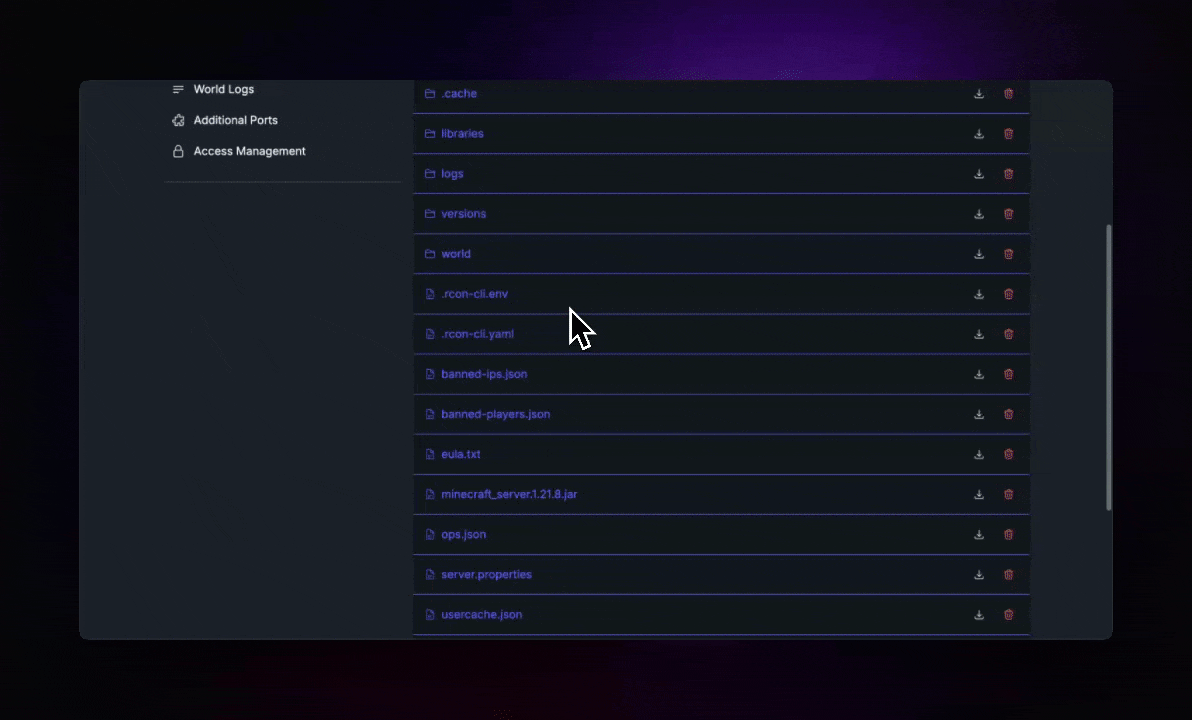Click the Additional Ports puzzle icon
This screenshot has height=720, width=1192.
coord(178,120)
